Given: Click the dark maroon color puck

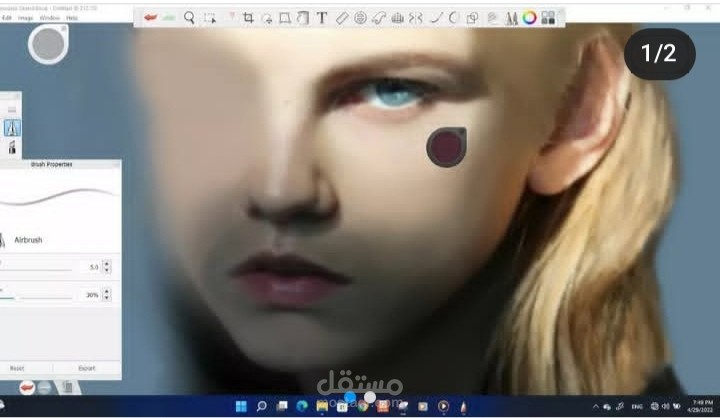Looking at the screenshot, I should tap(446, 147).
